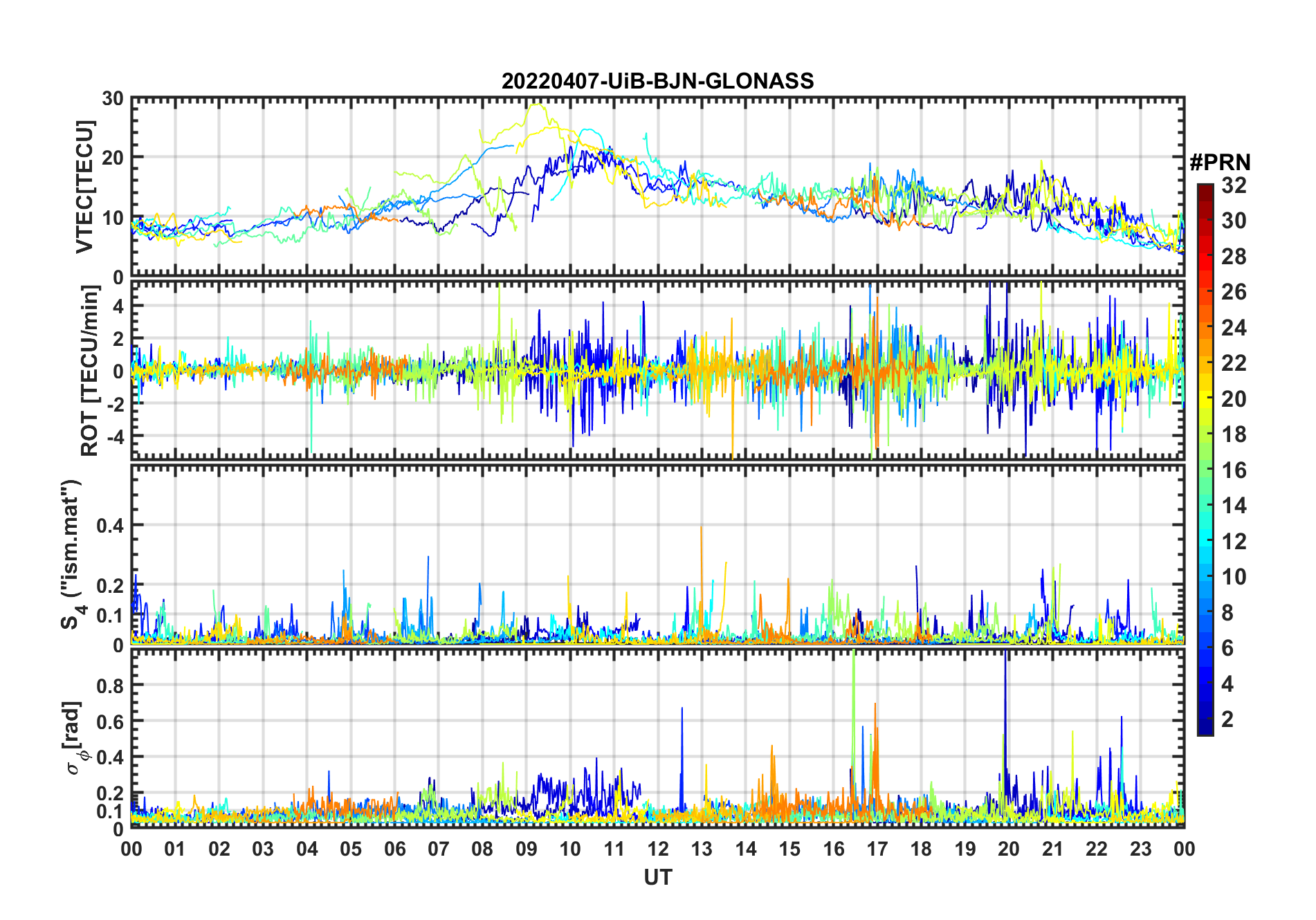Click the sigma phi y-axis tick 0.8
Screen dimensions: 1316x920
(x=110, y=686)
